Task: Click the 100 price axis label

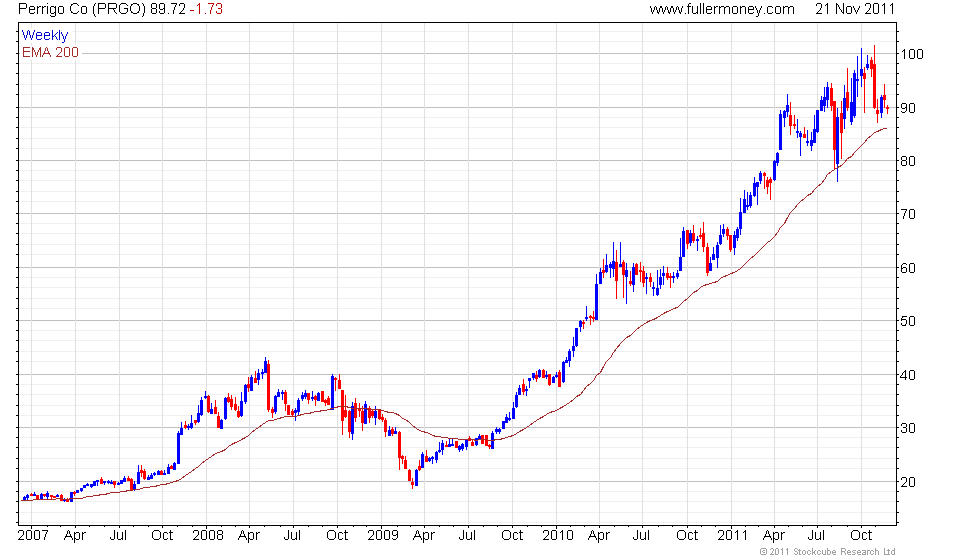Action: coord(911,54)
